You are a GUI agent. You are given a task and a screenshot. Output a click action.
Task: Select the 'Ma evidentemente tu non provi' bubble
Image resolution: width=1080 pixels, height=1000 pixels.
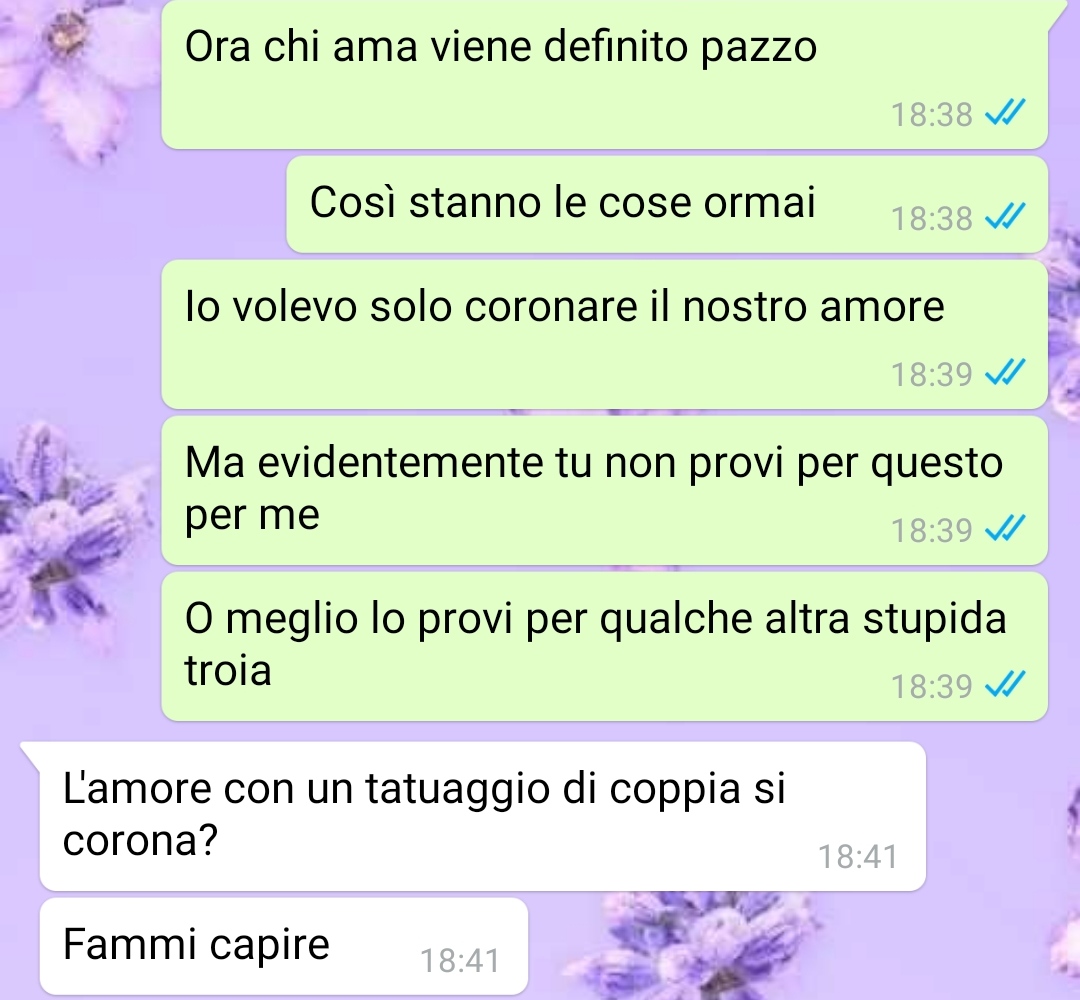coord(605,490)
